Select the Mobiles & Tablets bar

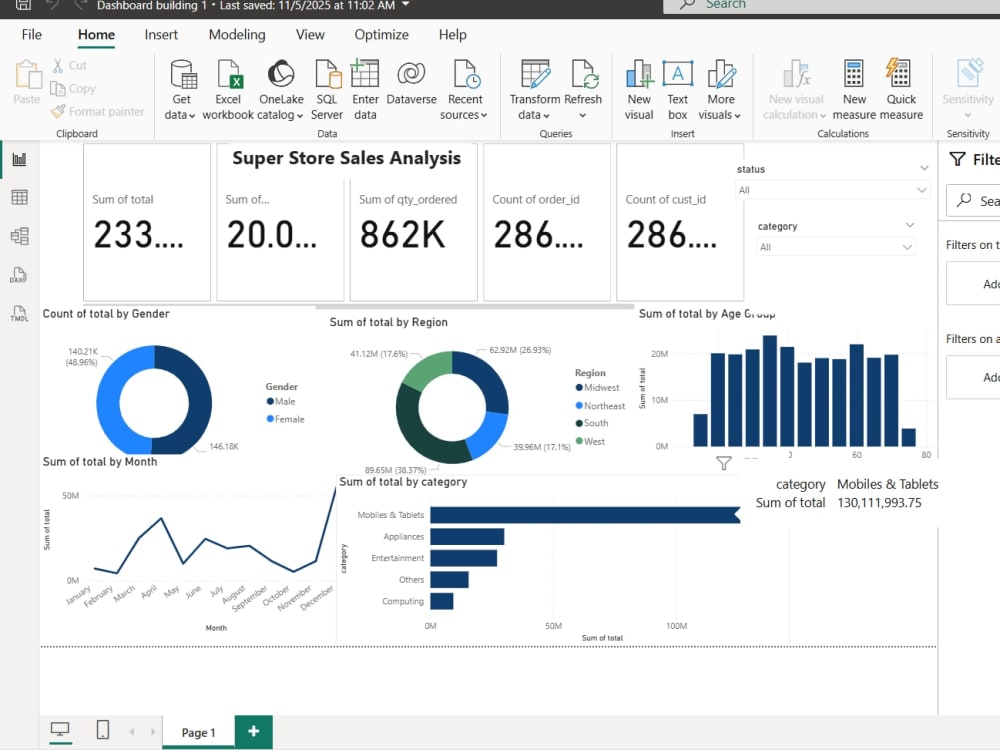click(585, 515)
